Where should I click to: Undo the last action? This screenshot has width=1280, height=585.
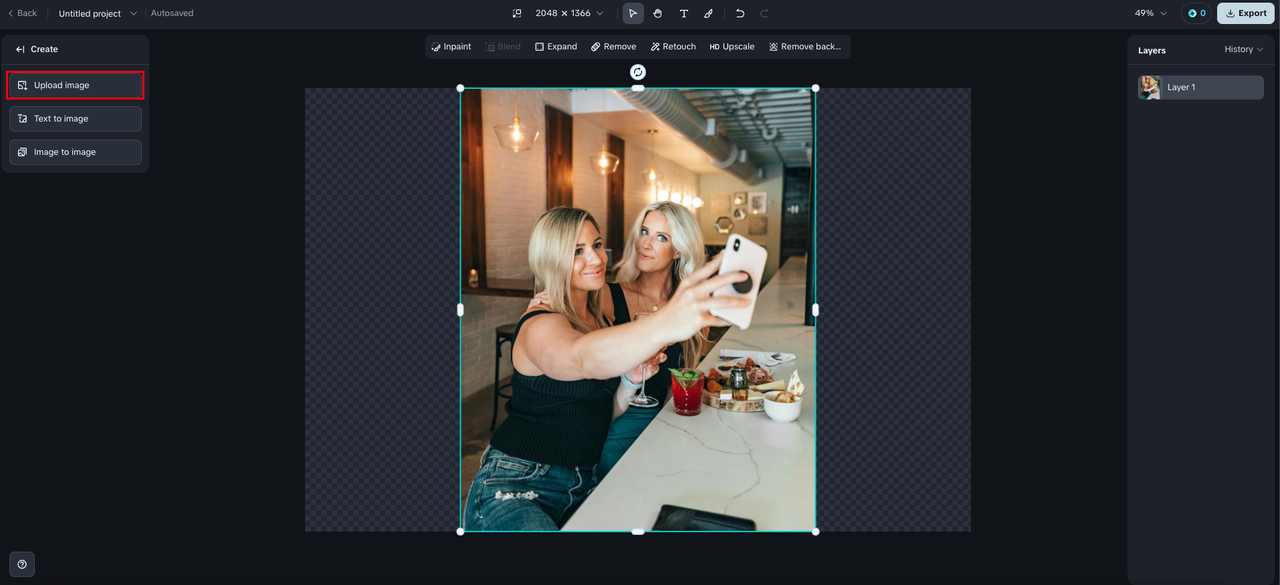pos(740,13)
